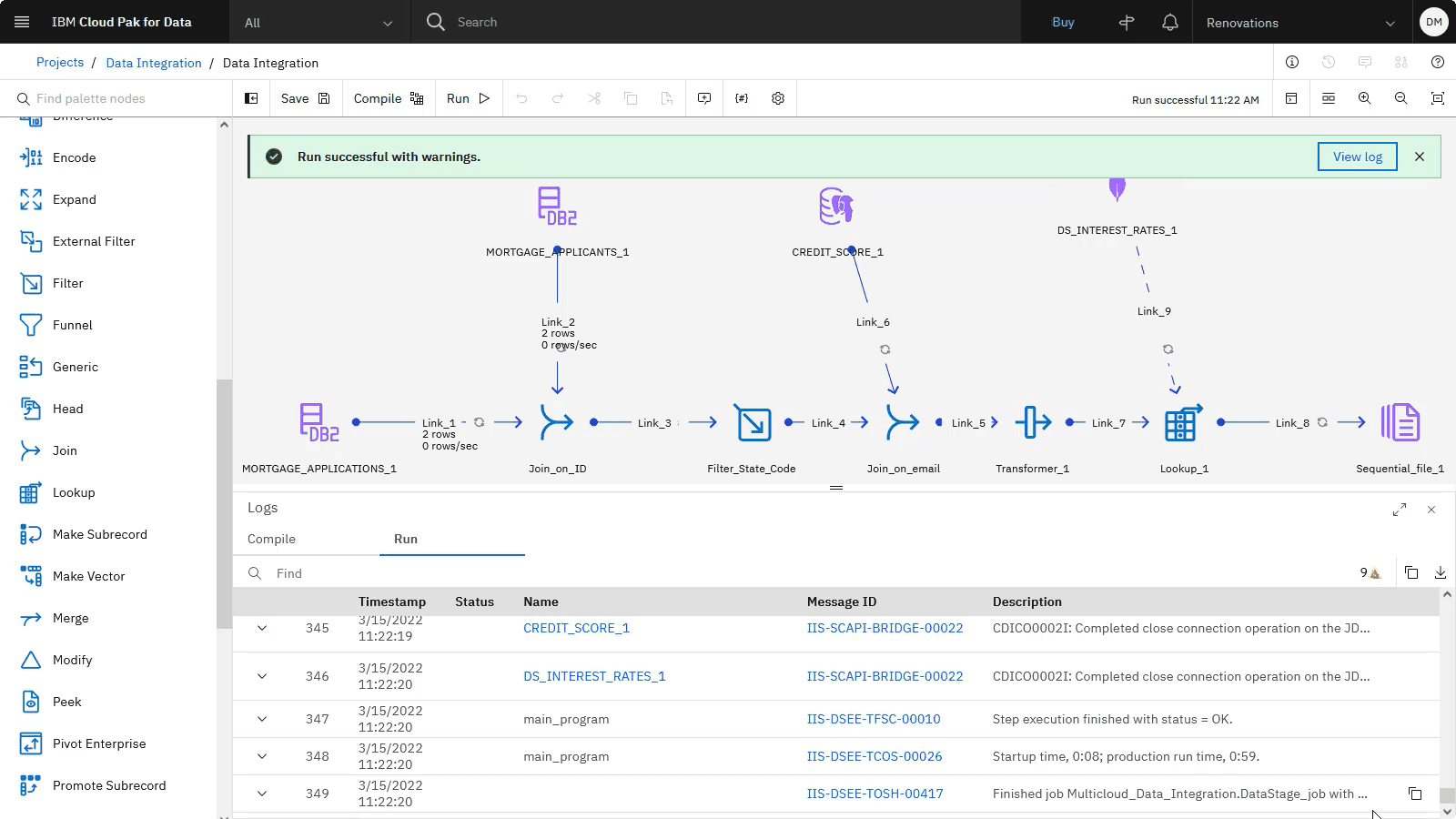Select the Join_on_email stage node
Image resolution: width=1456 pixels, height=819 pixels.
(903, 422)
